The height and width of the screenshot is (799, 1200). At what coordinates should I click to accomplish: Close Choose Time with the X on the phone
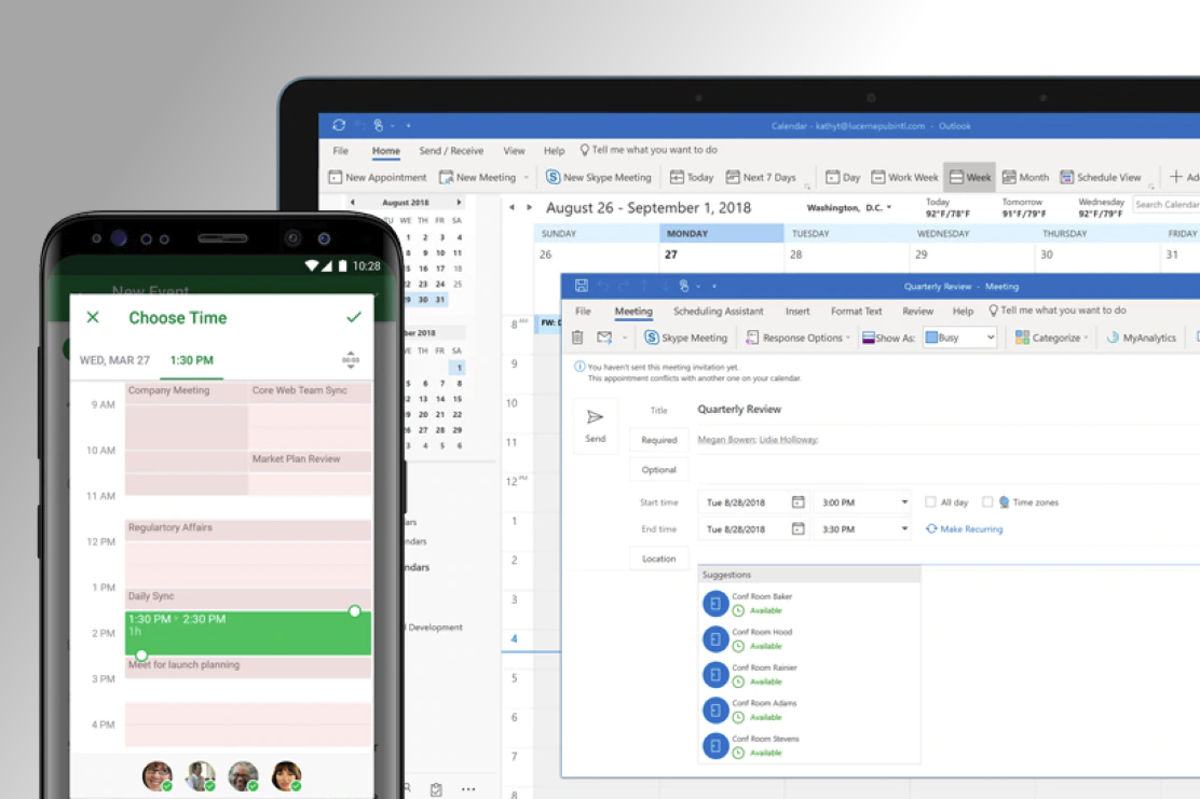tap(93, 317)
